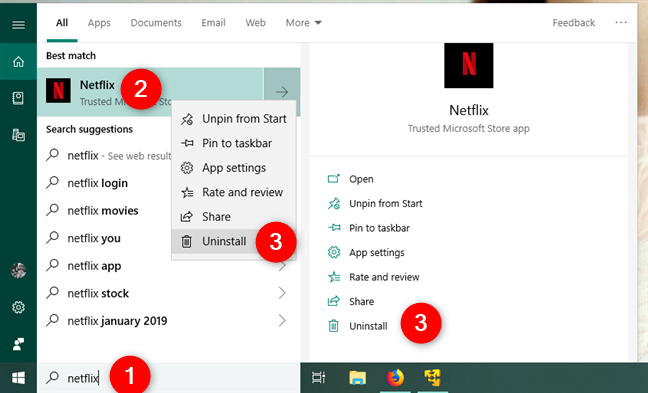Click the search box containing 'netflix'
Viewport: 648px width, 393px height.
(x=169, y=378)
